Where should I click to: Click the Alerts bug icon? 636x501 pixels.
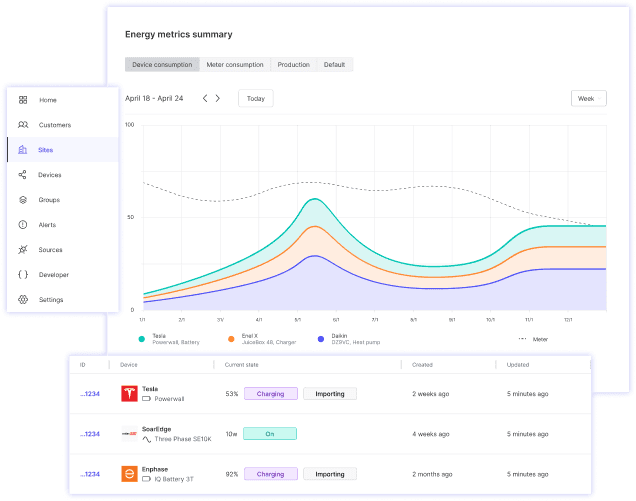[23, 225]
